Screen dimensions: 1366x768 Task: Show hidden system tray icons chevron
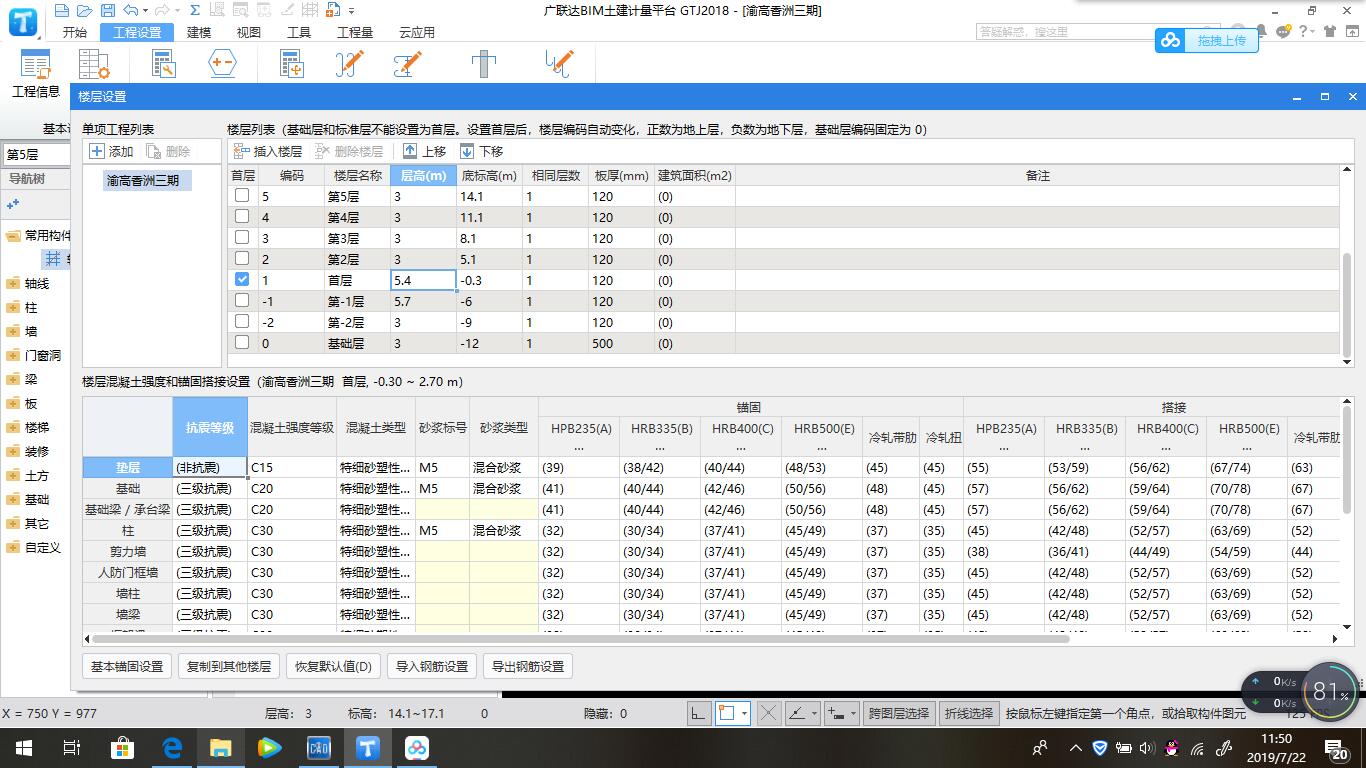1076,747
